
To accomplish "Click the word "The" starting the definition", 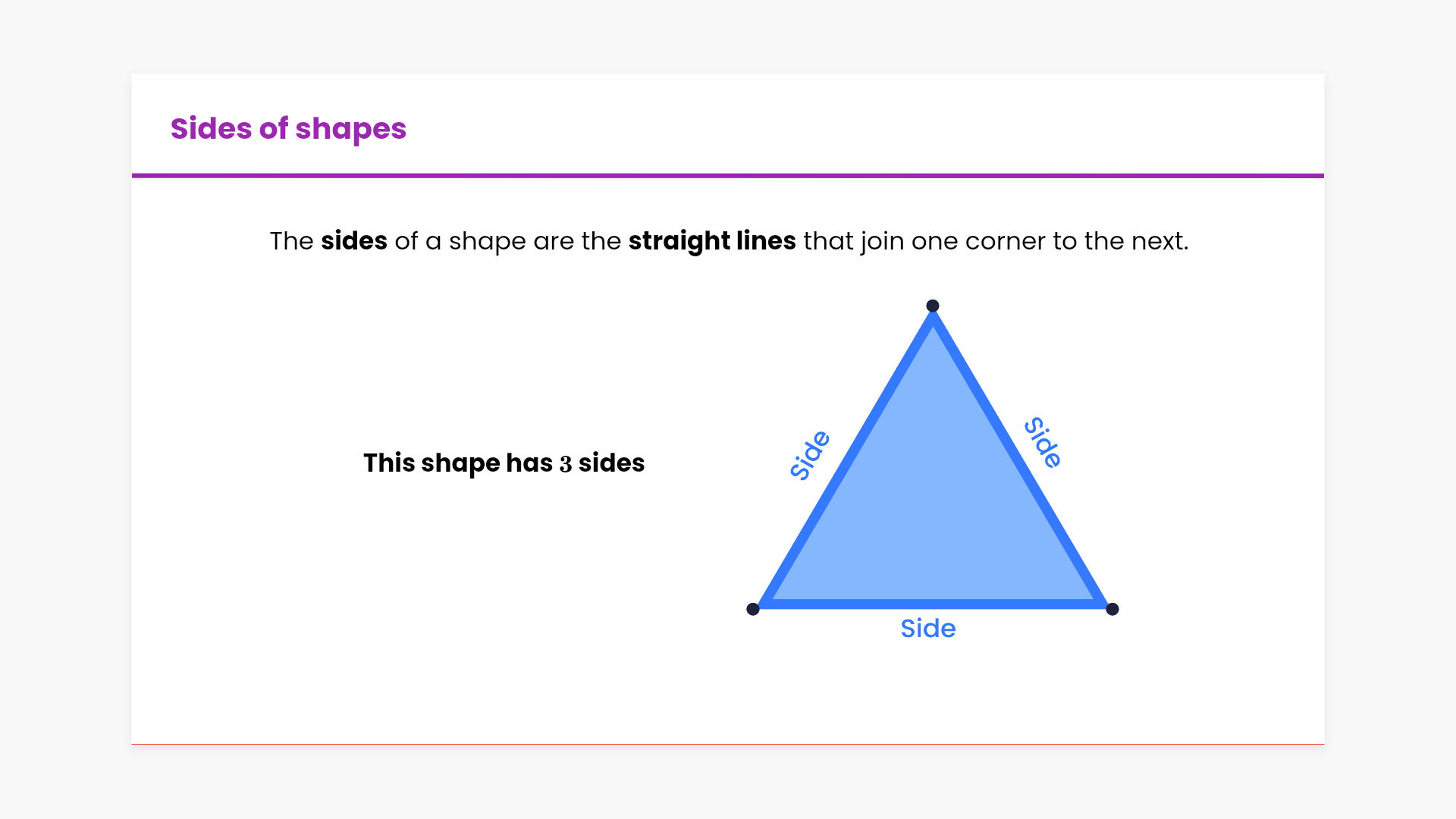I will point(291,241).
